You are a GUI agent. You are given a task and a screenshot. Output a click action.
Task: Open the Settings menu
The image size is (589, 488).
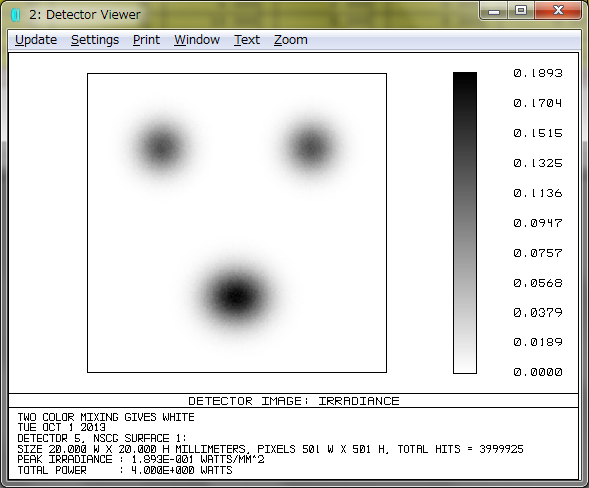[x=95, y=40]
